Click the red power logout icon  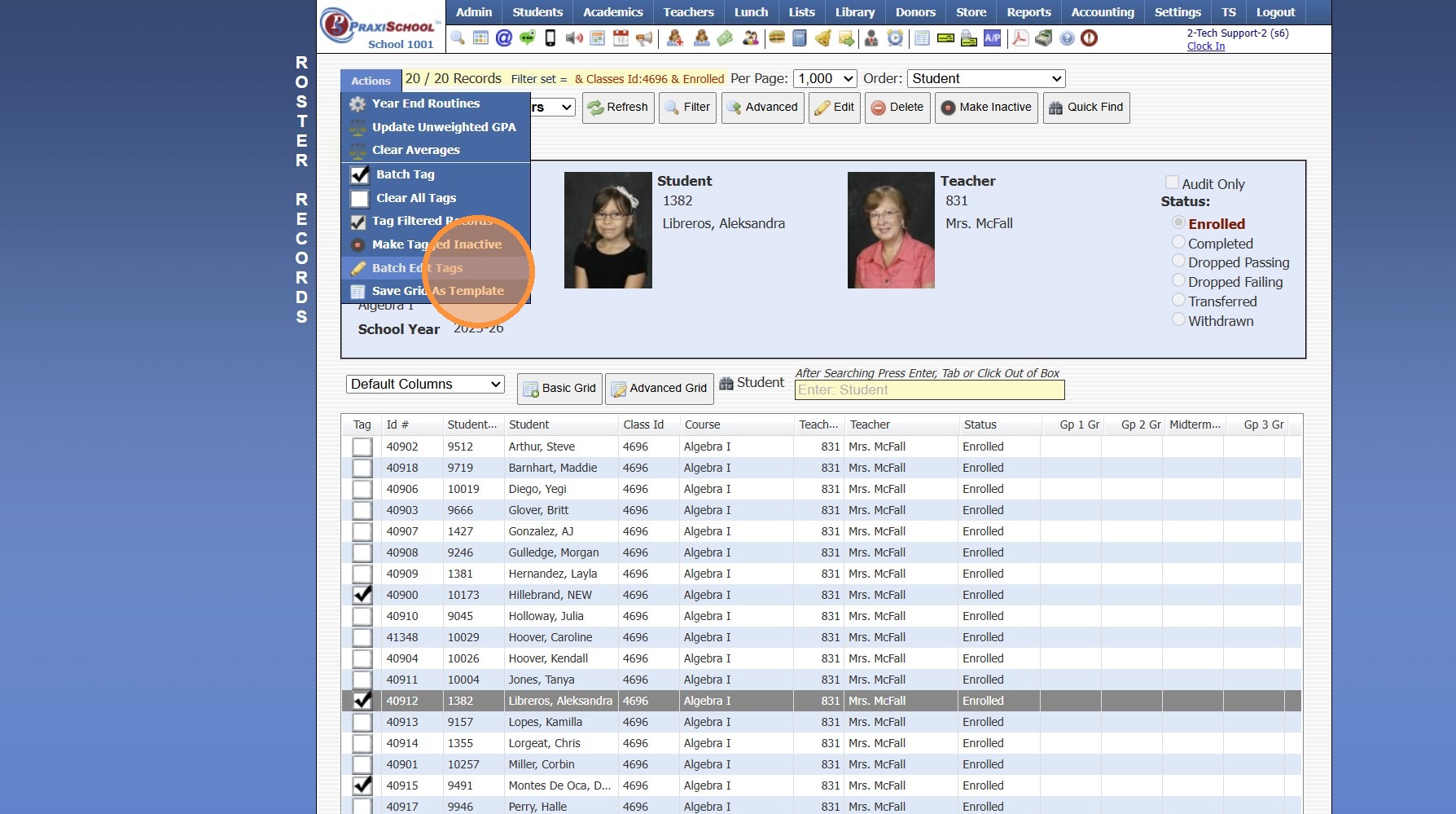click(1089, 38)
